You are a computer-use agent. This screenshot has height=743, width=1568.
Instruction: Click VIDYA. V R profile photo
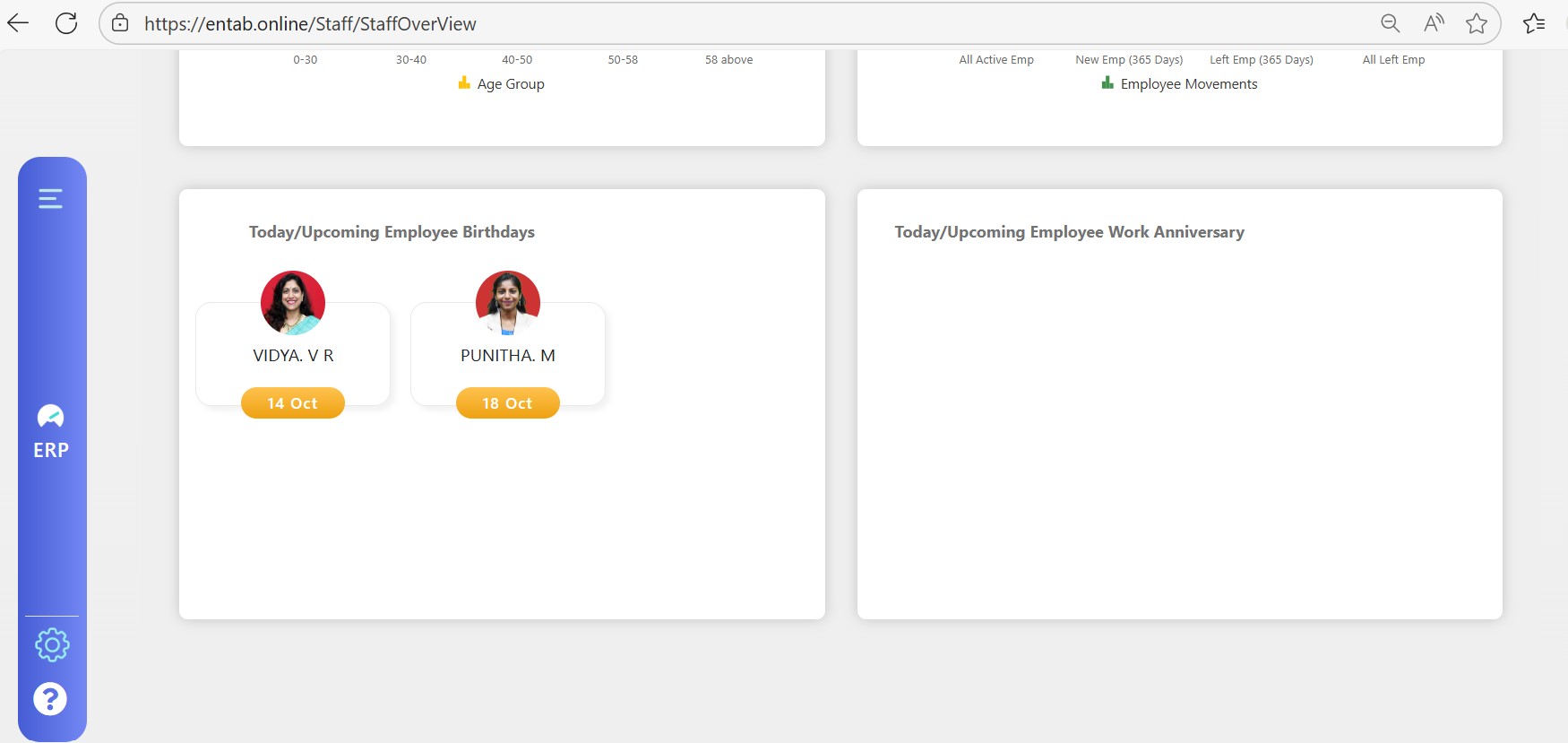point(293,303)
